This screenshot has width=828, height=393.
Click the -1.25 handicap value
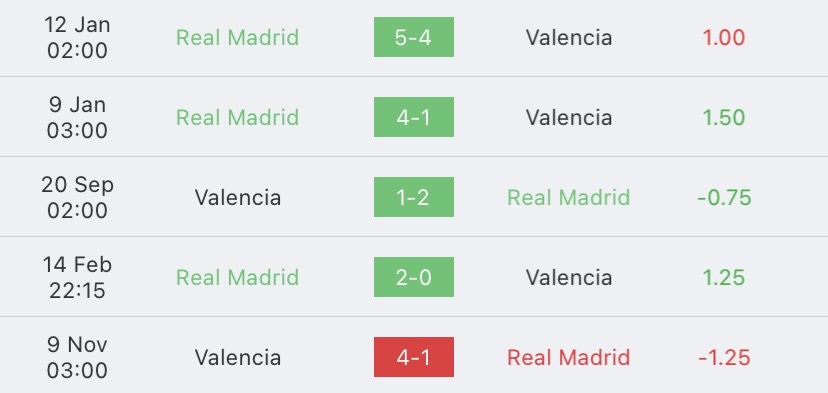pos(724,358)
